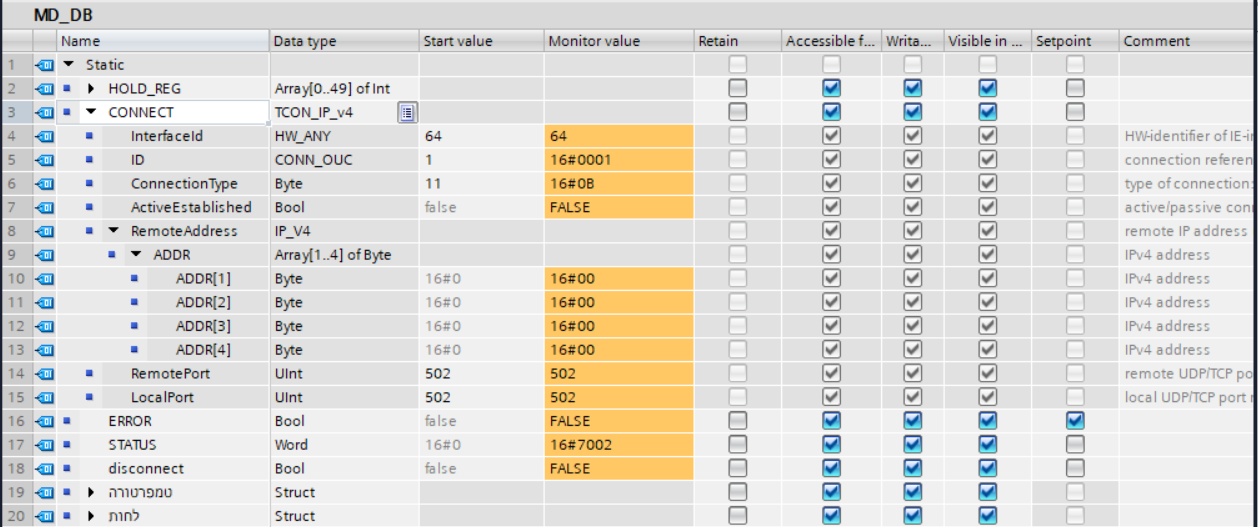The width and height of the screenshot is (1258, 527).
Task: Click the tag icon on the RemotePort row
Action: click(44, 374)
